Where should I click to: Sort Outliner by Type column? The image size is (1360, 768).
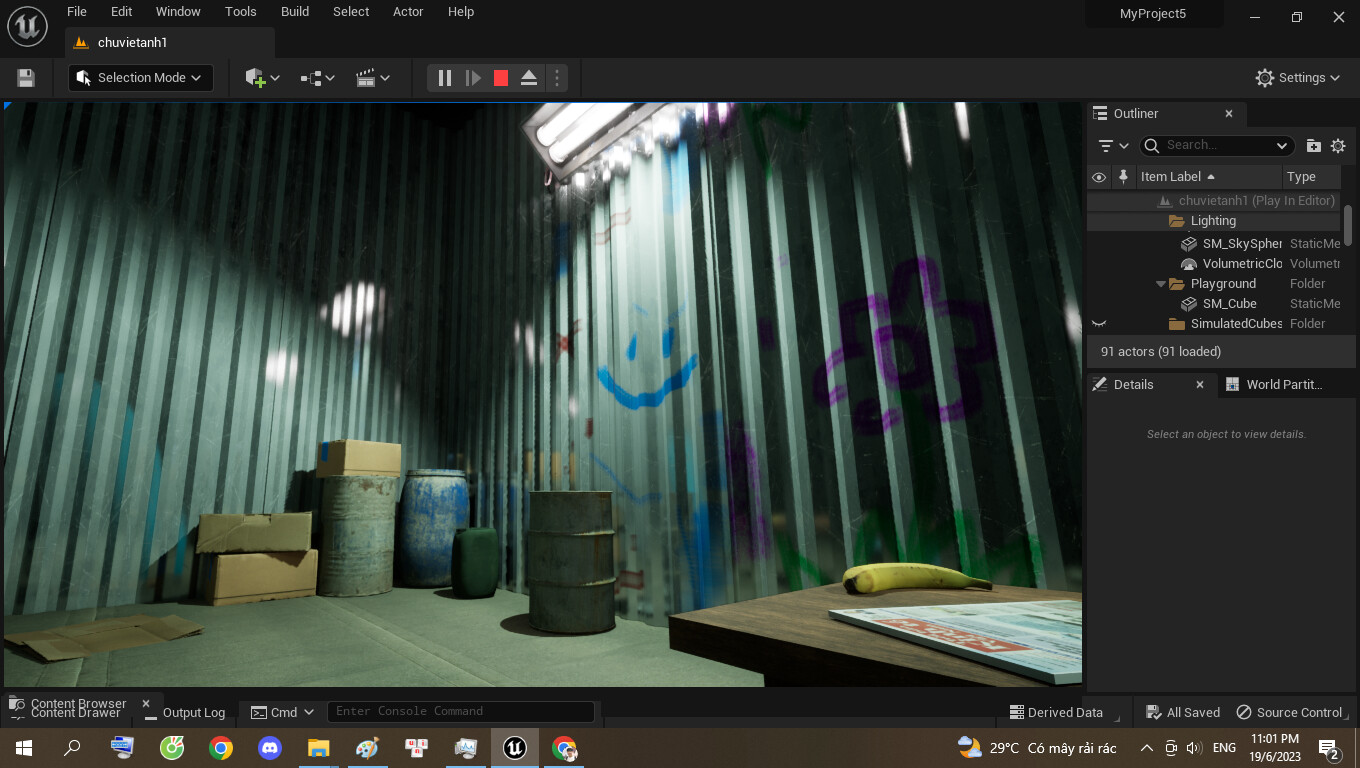click(1311, 177)
